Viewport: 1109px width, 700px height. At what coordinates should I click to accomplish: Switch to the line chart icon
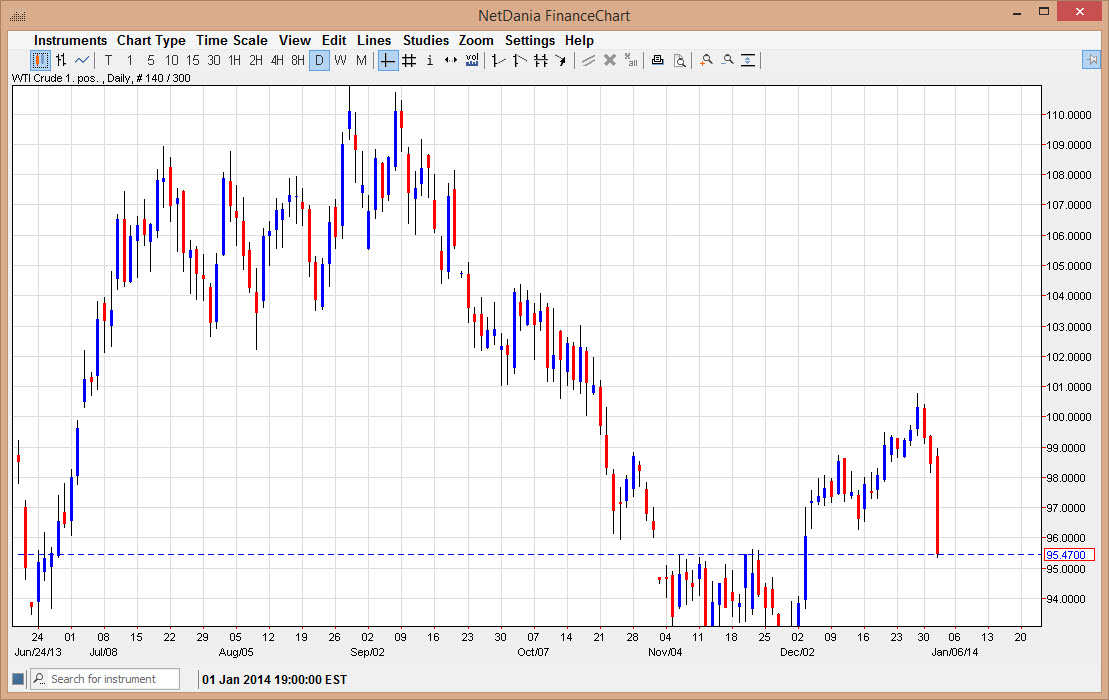82,61
